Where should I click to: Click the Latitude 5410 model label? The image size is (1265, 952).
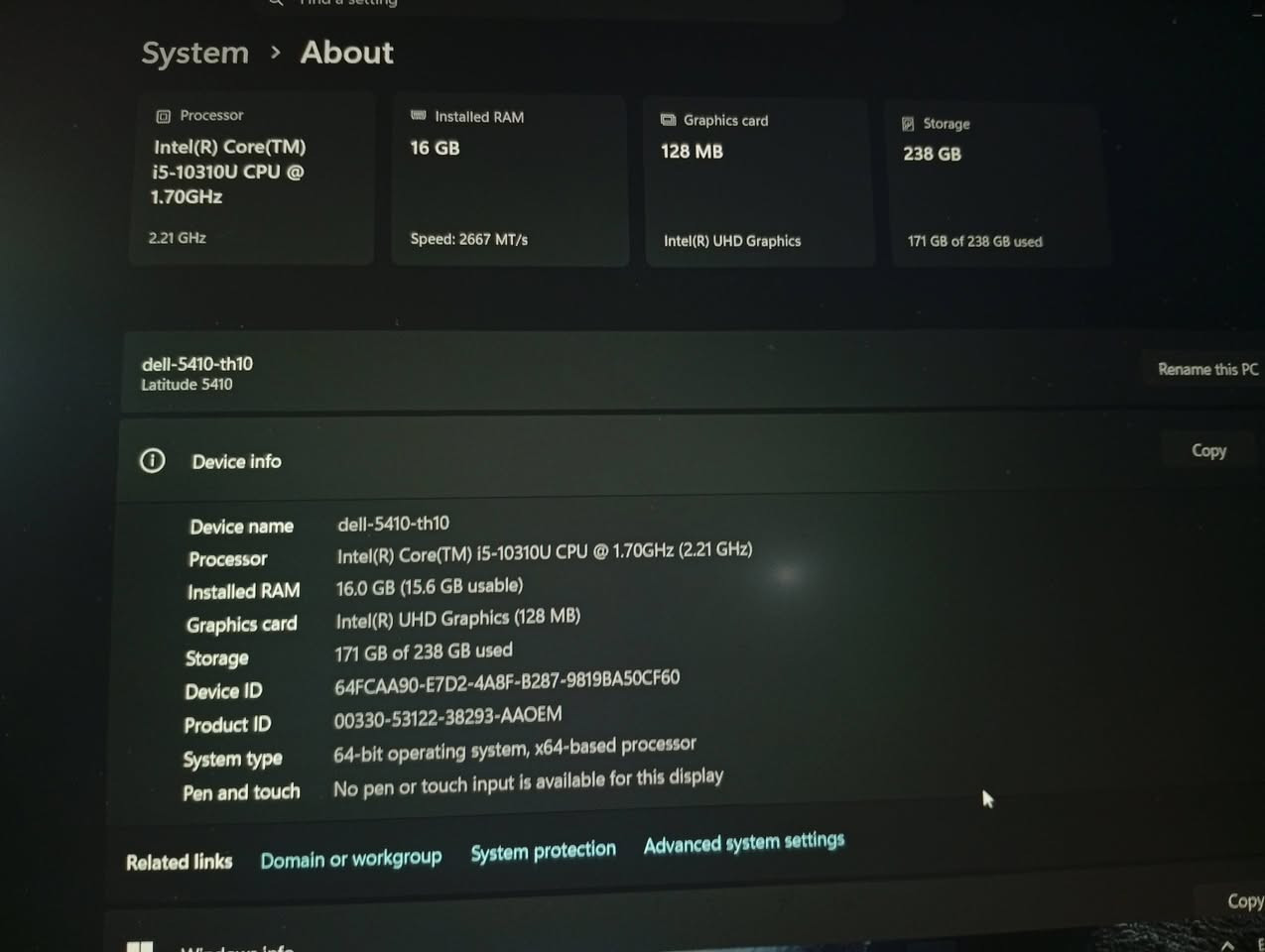tap(187, 385)
